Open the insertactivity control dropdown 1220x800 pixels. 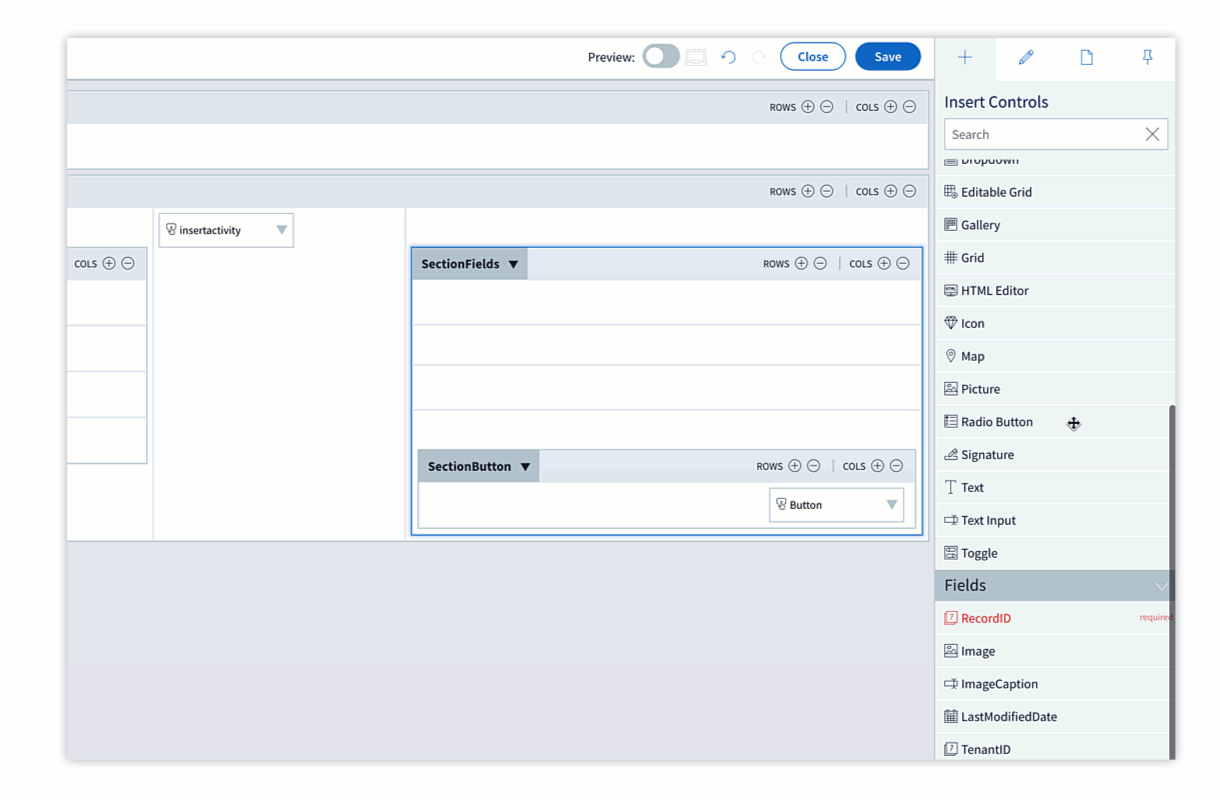point(282,230)
